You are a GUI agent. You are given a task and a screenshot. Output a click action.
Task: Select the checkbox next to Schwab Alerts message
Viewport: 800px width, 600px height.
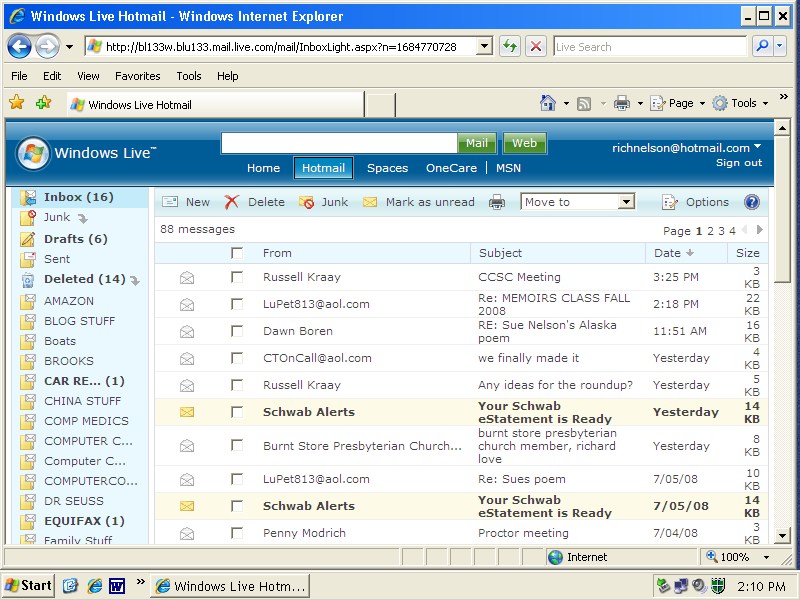pyautogui.click(x=237, y=412)
